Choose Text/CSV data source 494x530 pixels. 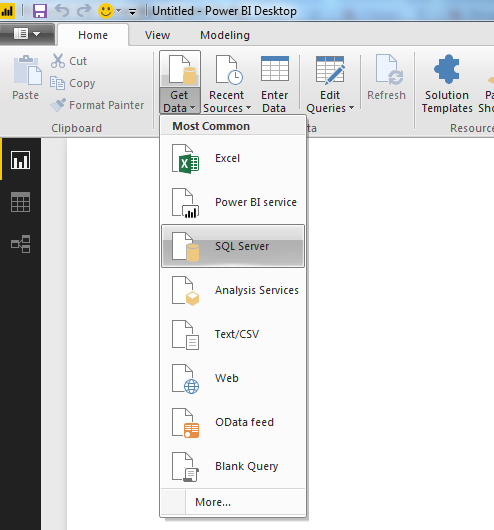click(x=233, y=334)
